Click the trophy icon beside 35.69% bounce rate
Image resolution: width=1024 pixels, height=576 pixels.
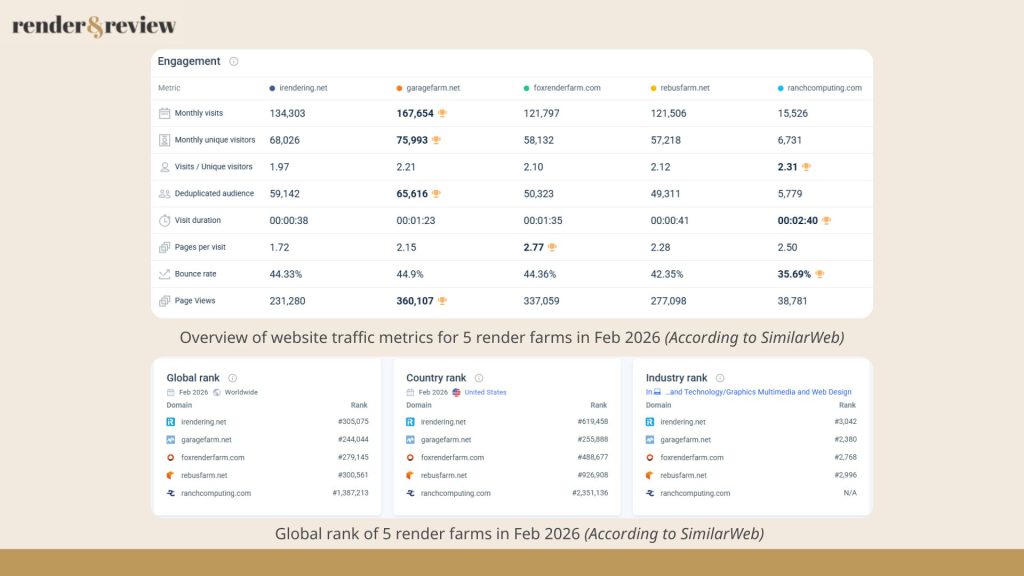click(x=820, y=274)
